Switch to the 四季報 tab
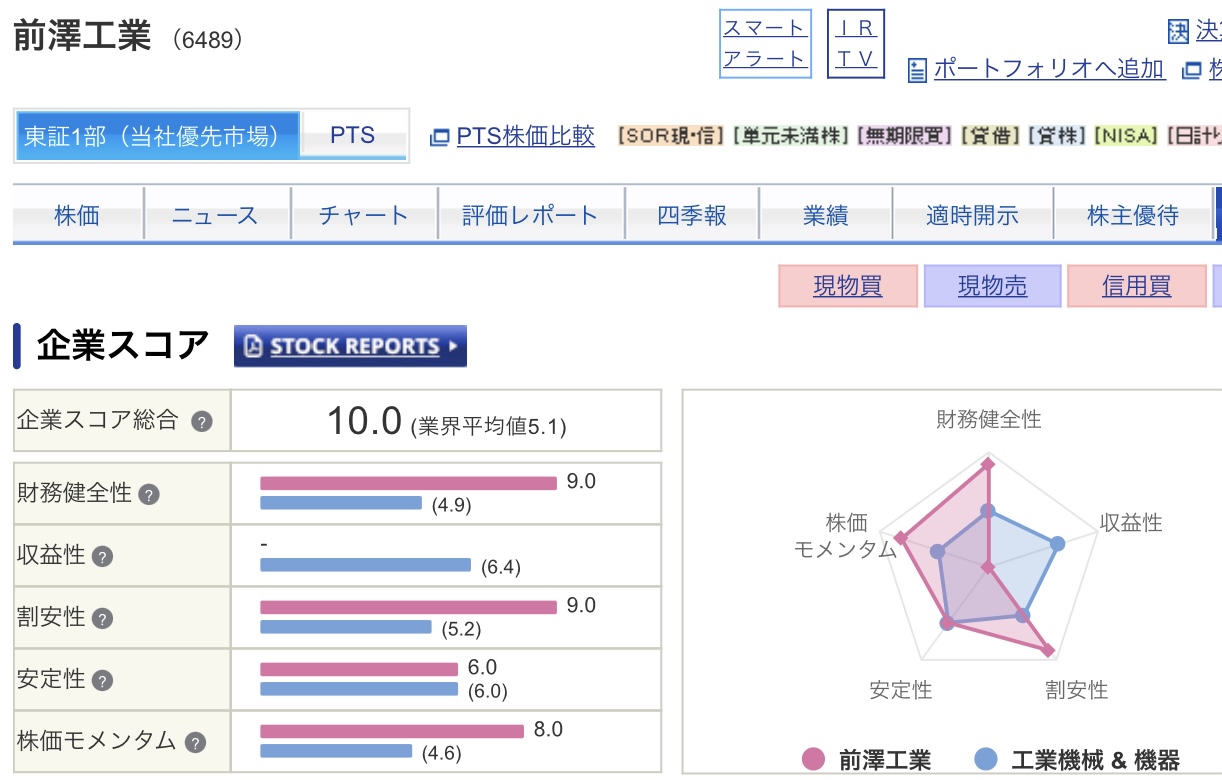 (x=692, y=215)
